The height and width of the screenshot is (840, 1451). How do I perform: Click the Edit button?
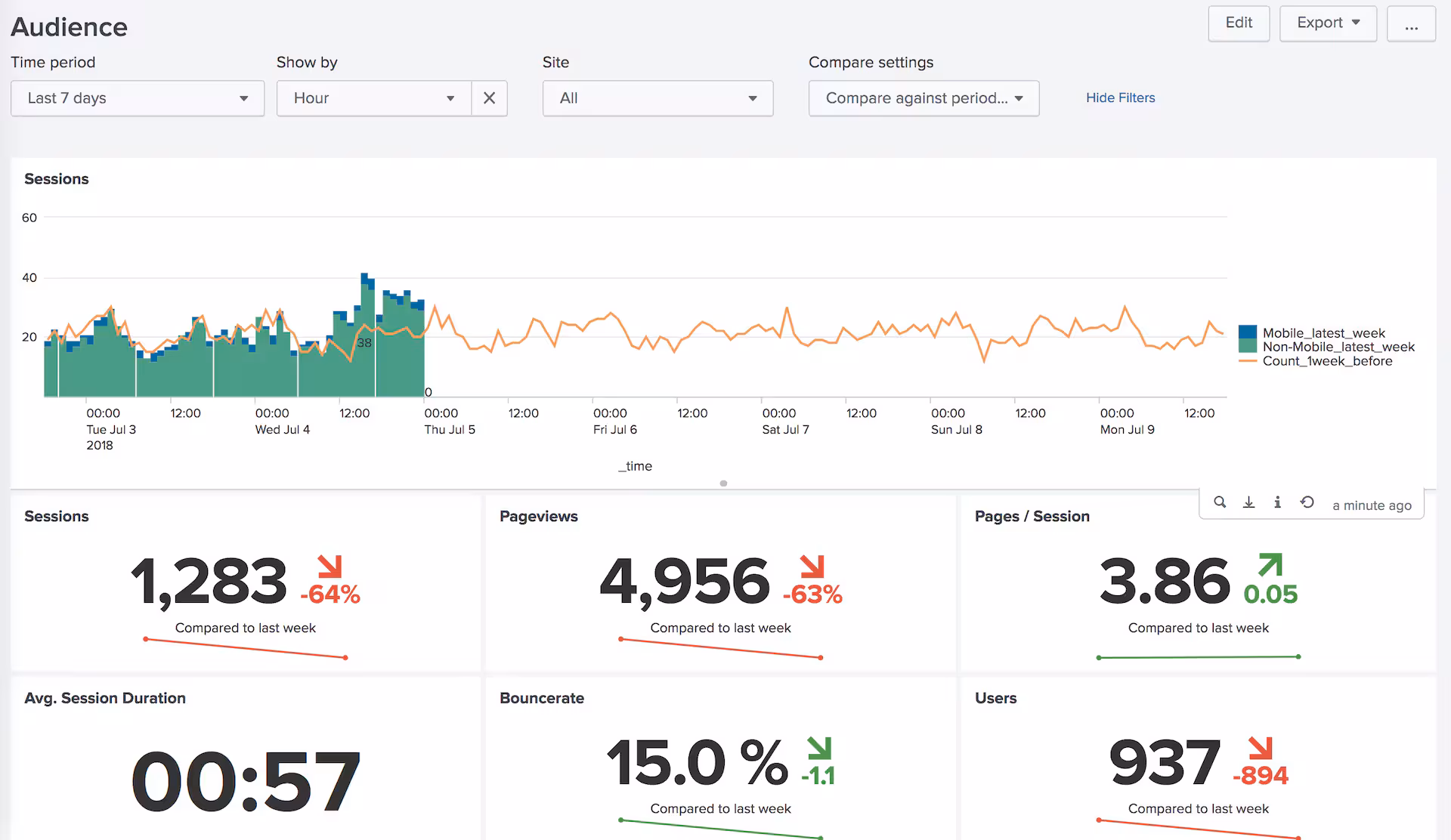point(1239,23)
